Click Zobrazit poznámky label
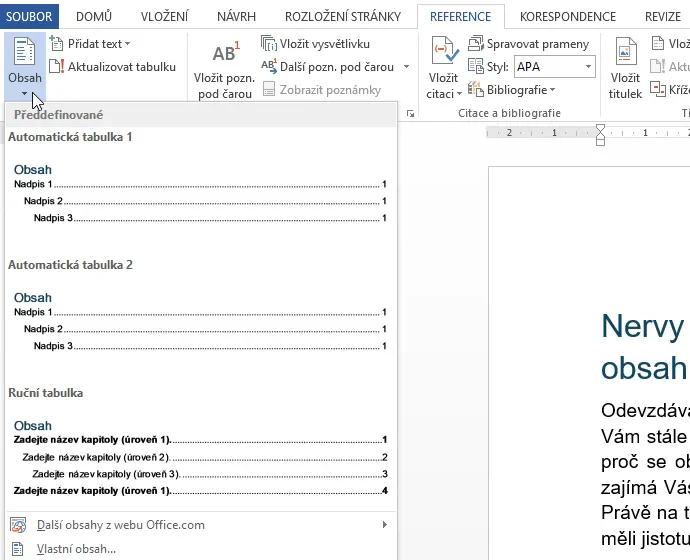Screen dimensions: 690x560 (x=330, y=90)
